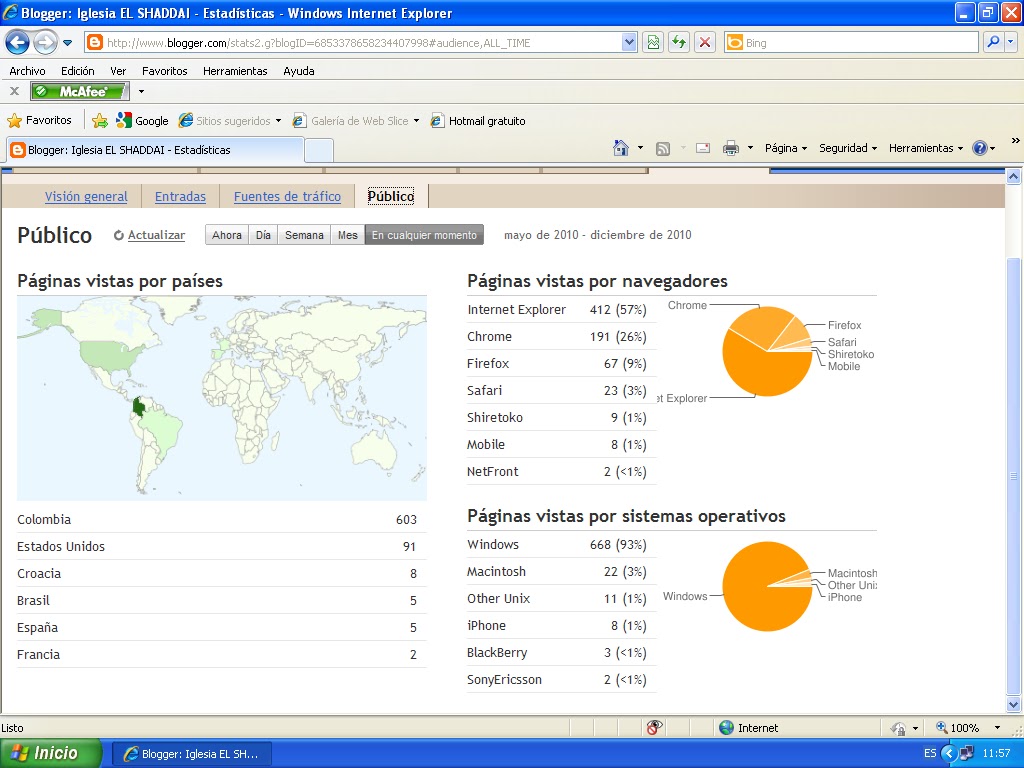The width and height of the screenshot is (1024, 768).
Task: Click the search magnifier button
Action: [x=993, y=42]
